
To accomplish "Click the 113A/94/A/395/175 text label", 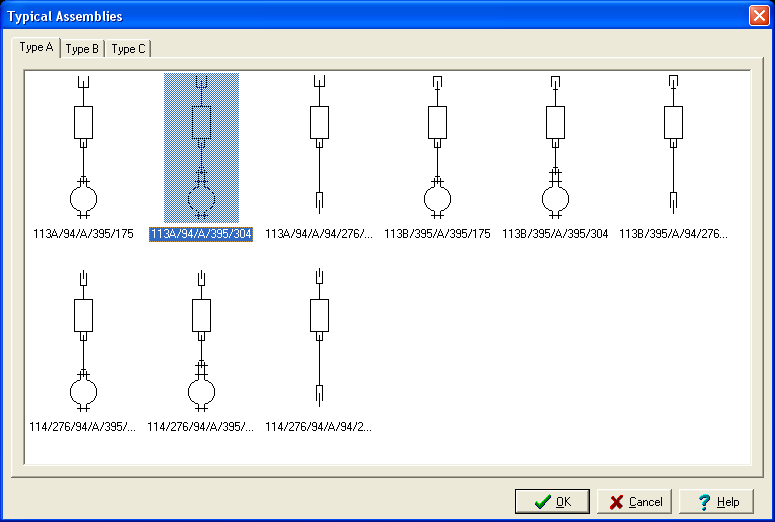I will (83, 234).
